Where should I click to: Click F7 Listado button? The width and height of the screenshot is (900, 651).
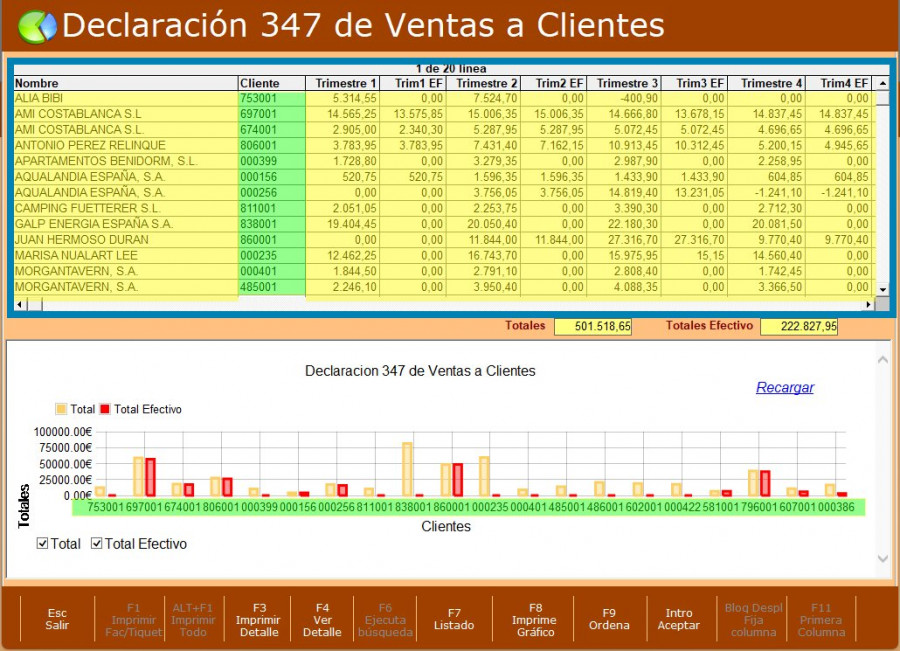[x=454, y=619]
